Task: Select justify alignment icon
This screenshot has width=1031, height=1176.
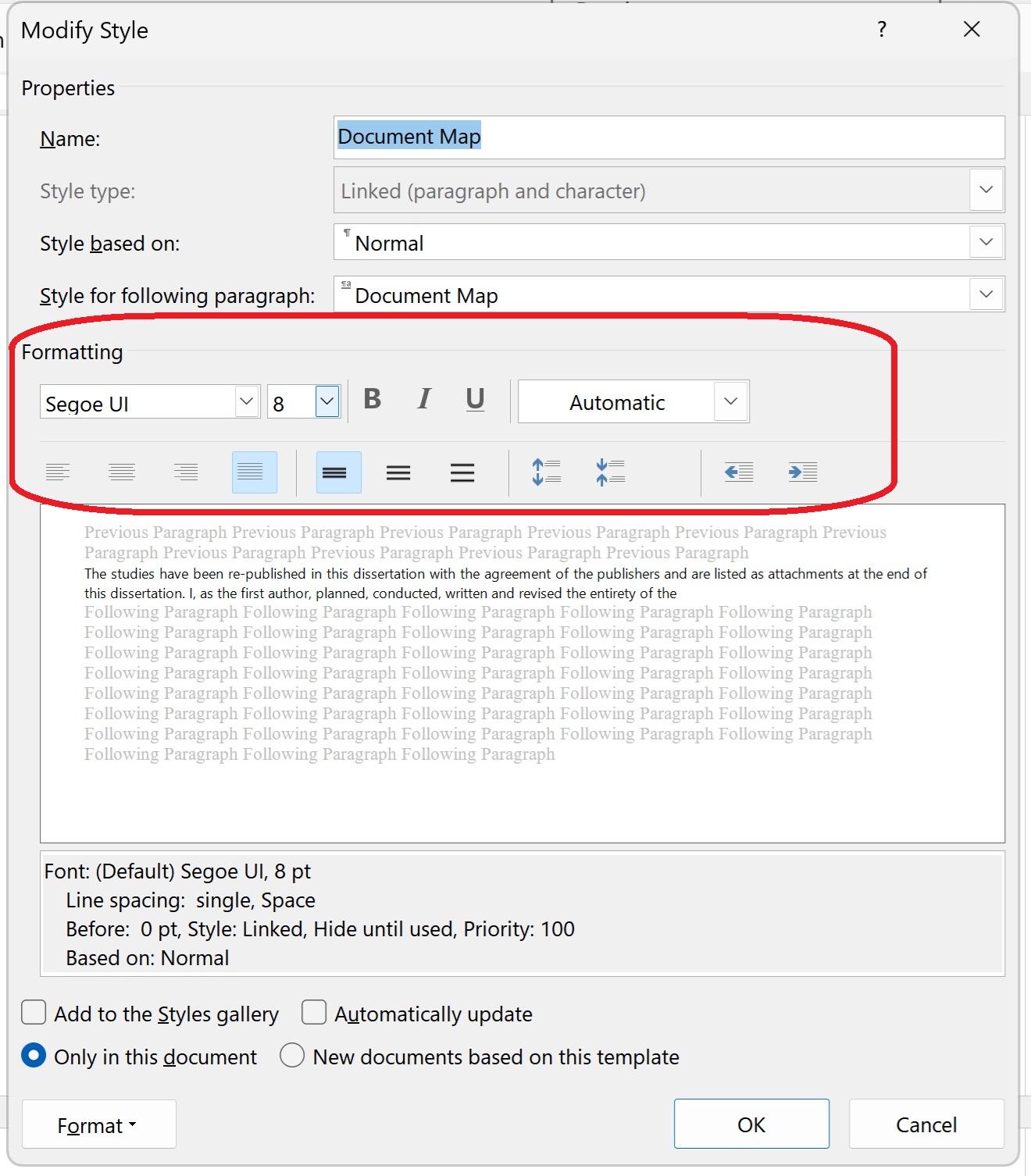Action: (x=254, y=472)
